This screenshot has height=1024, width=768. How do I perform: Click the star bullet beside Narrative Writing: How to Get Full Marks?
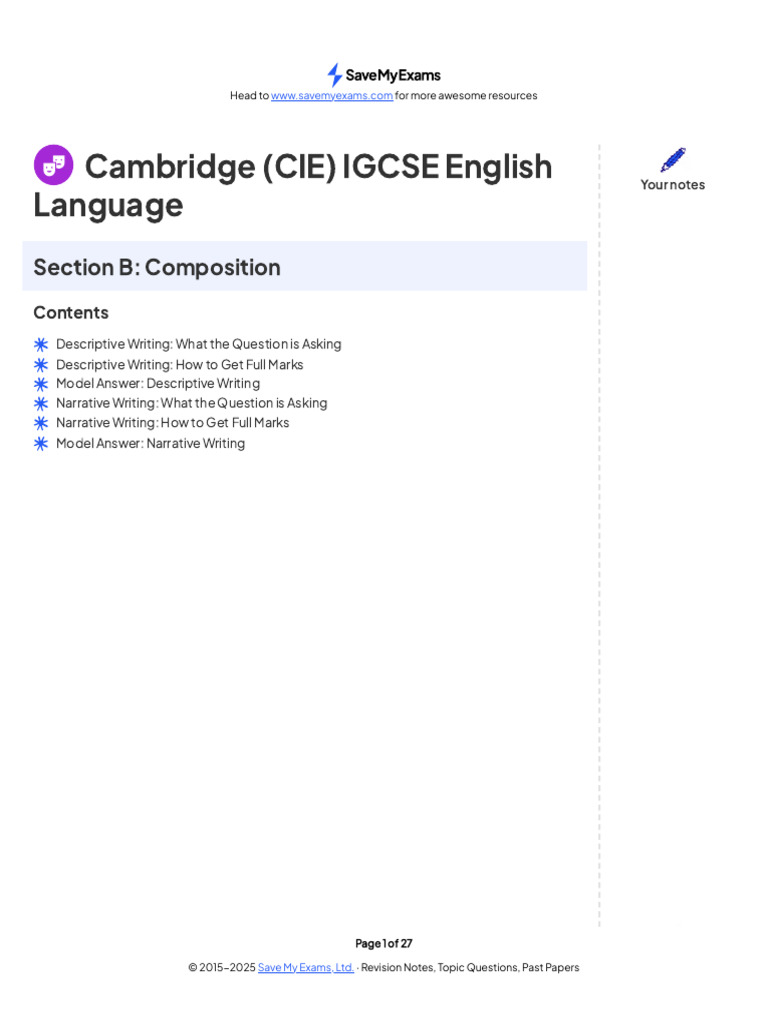click(41, 423)
